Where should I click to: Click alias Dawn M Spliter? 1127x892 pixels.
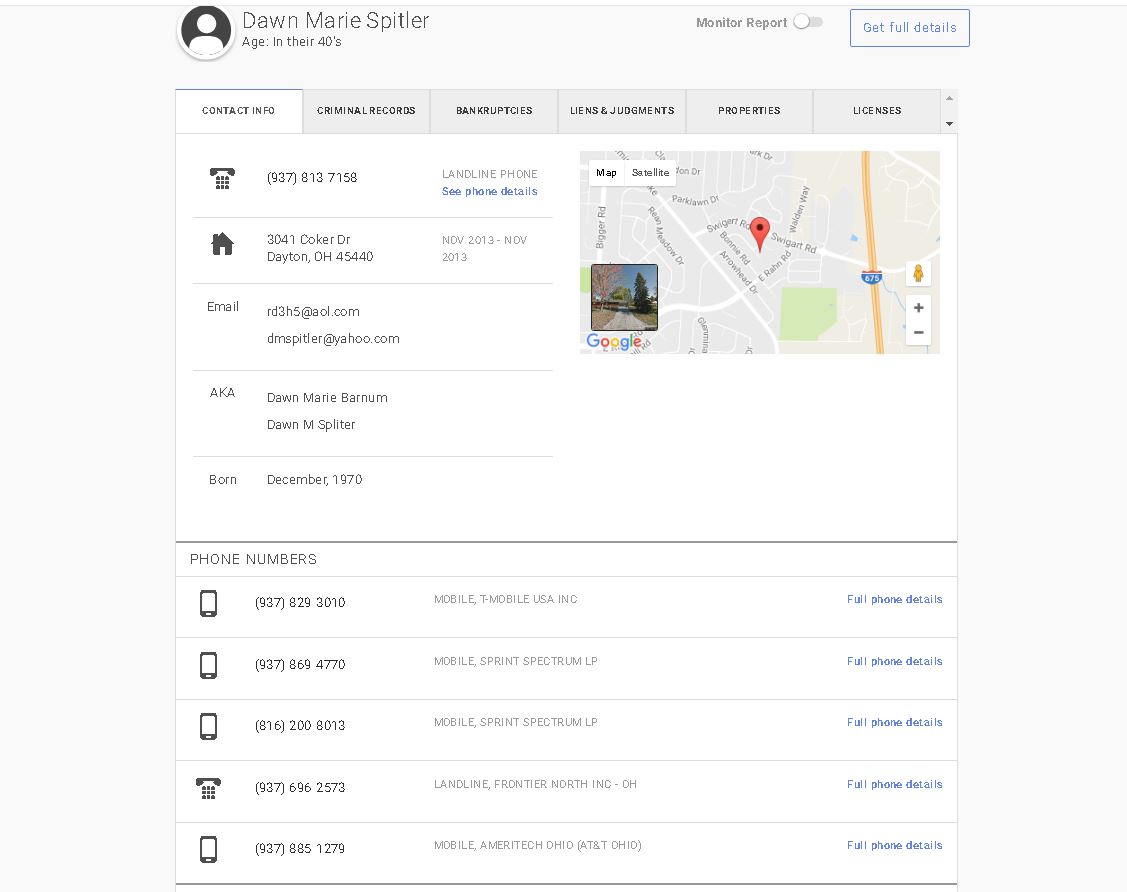point(310,425)
